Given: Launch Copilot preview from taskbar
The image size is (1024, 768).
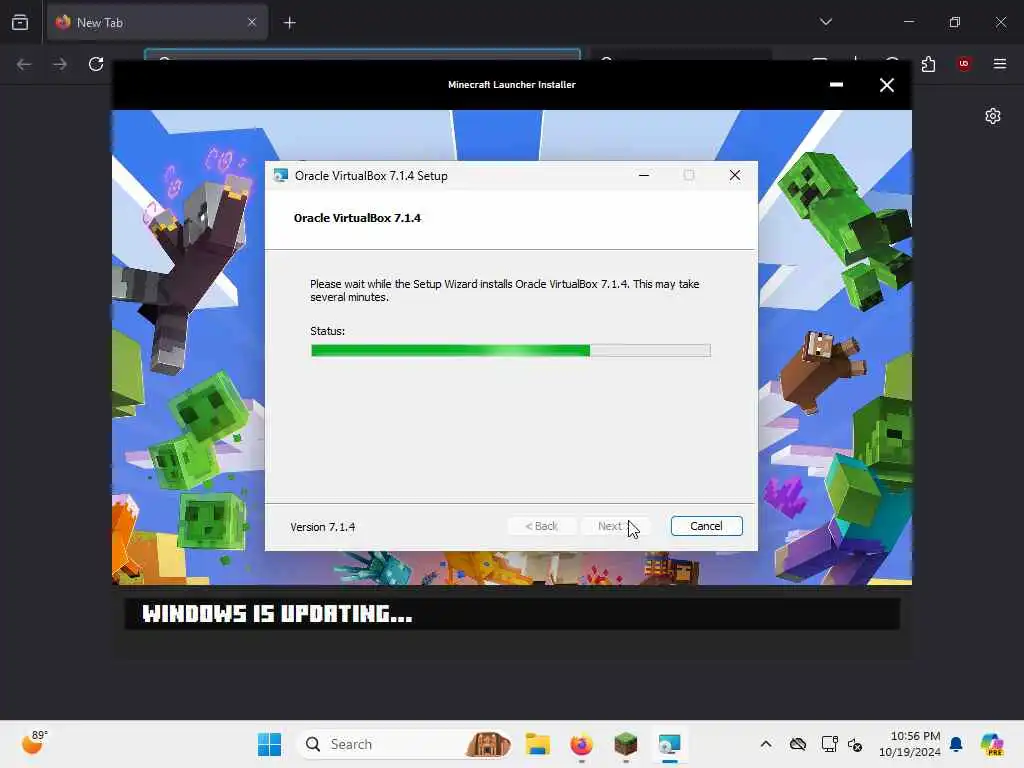Looking at the screenshot, I should pos(992,744).
